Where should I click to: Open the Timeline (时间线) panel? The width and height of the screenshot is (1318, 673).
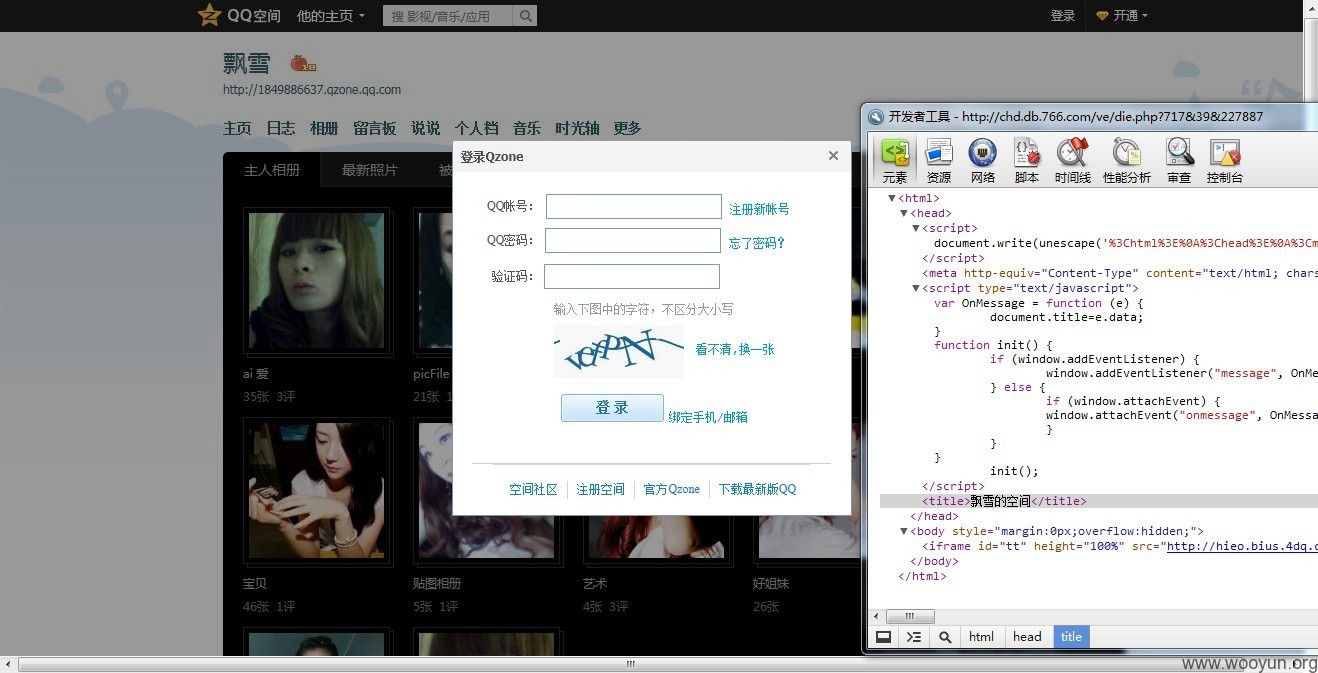click(1072, 160)
